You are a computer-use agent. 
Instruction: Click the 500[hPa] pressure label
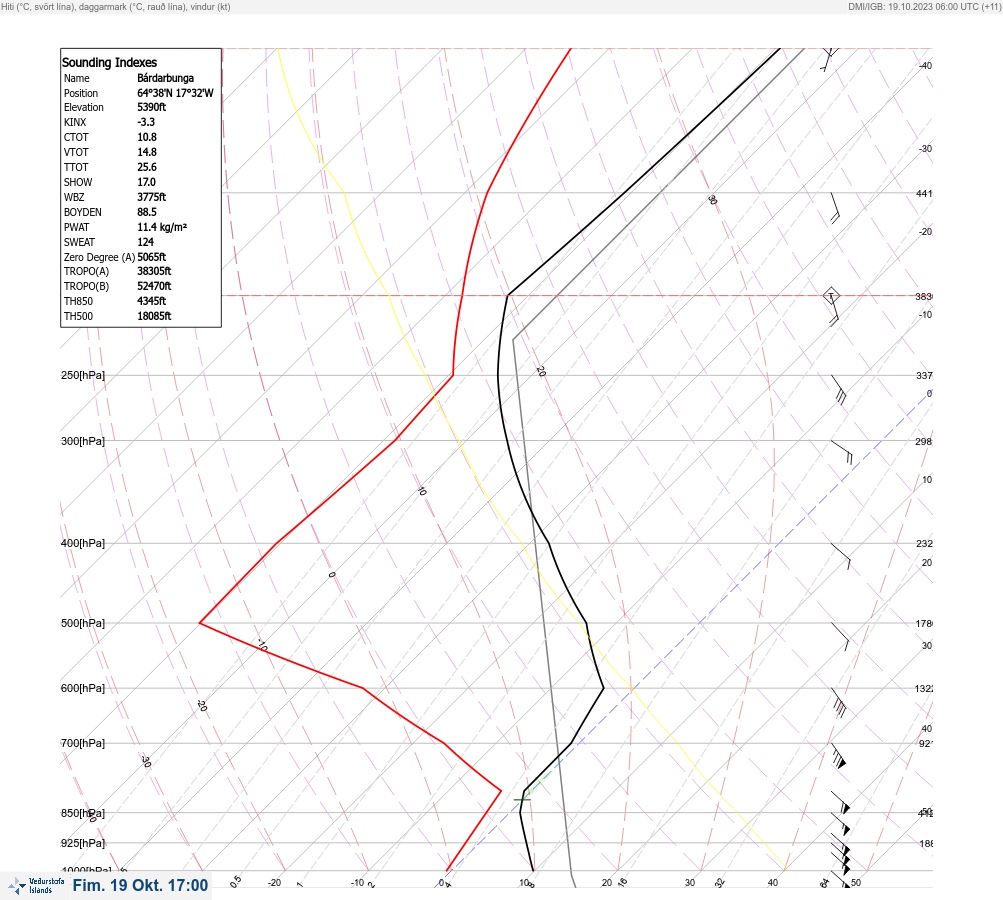tap(83, 623)
